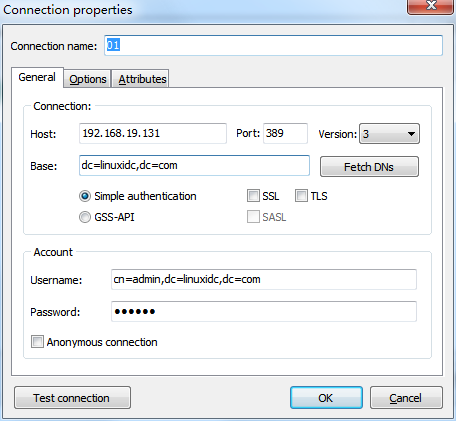This screenshot has width=456, height=421.
Task: Open the Options tab
Action: pyautogui.click(x=88, y=79)
